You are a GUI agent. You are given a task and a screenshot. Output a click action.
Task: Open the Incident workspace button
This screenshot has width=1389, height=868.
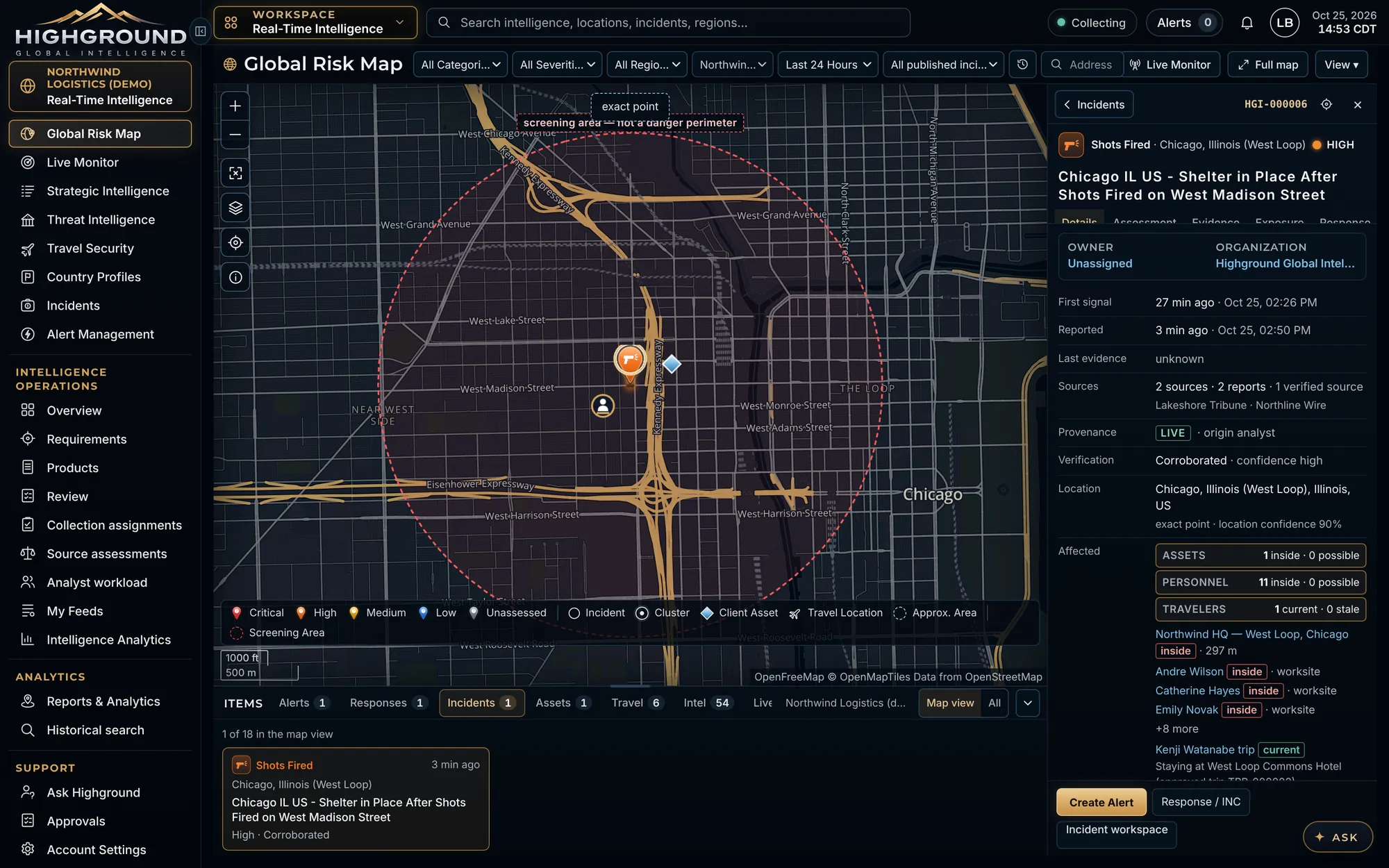click(x=1116, y=834)
